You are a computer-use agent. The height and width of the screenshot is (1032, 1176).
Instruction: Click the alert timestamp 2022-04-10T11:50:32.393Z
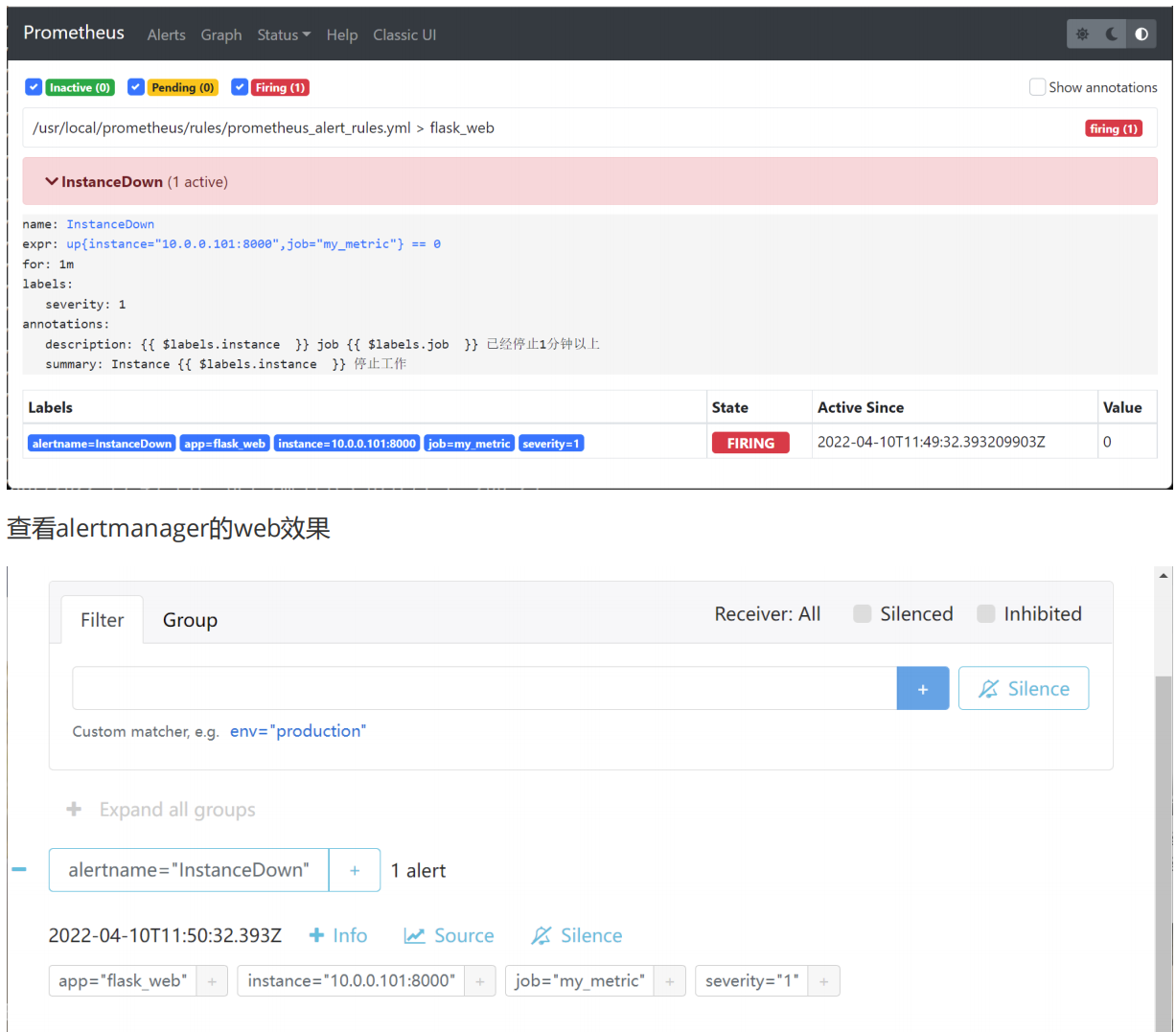165,935
